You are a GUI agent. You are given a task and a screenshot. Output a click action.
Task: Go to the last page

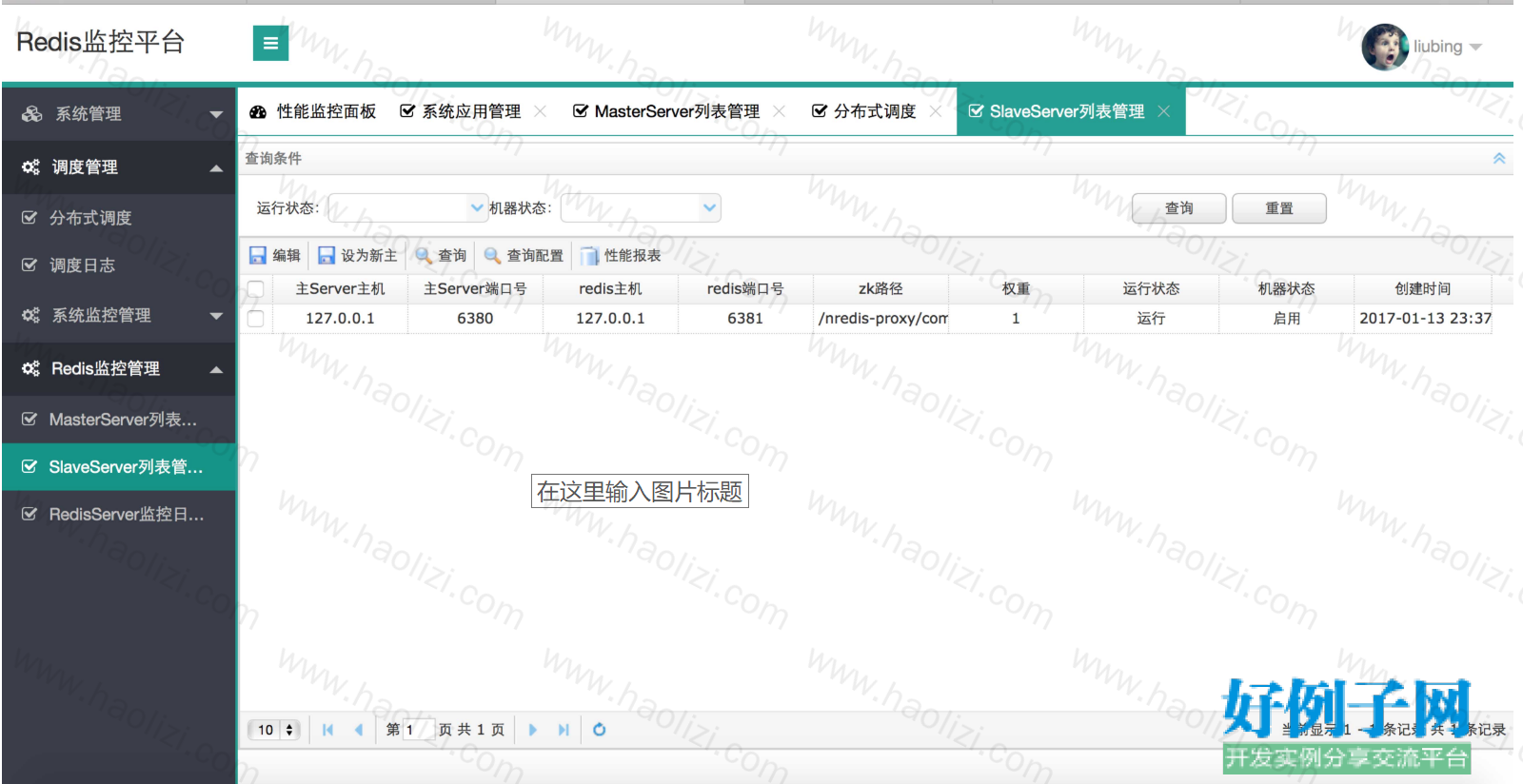pos(564,730)
